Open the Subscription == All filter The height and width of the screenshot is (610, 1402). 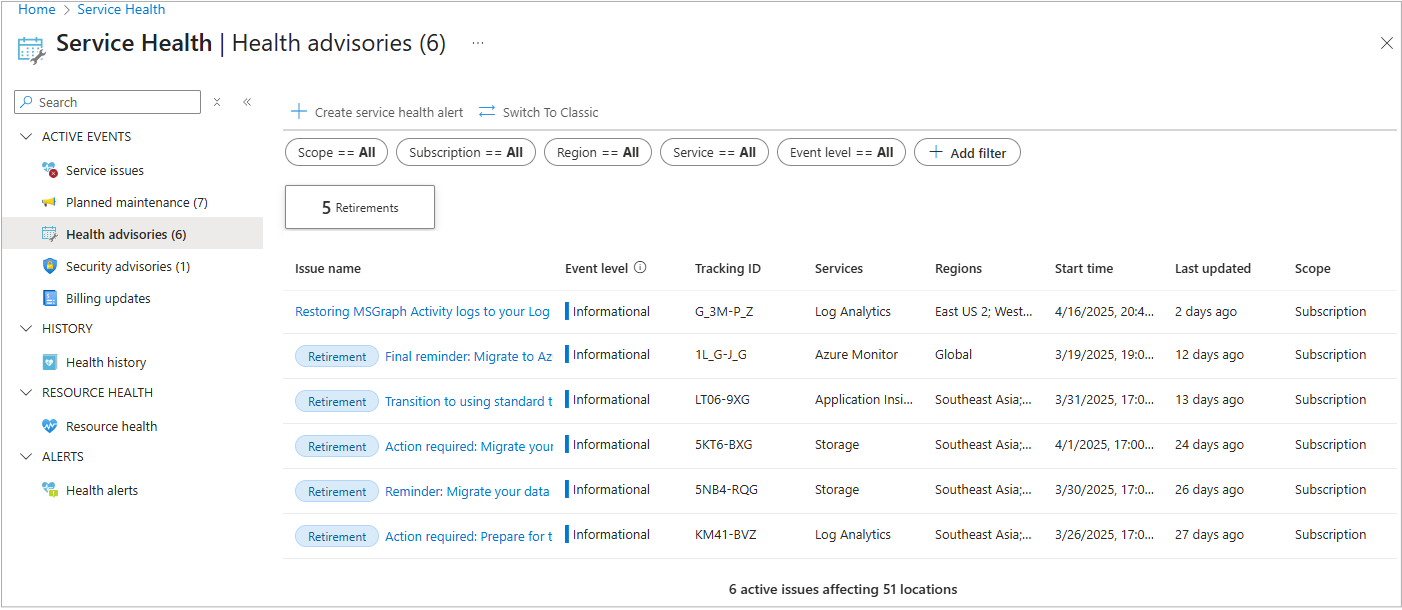(466, 152)
